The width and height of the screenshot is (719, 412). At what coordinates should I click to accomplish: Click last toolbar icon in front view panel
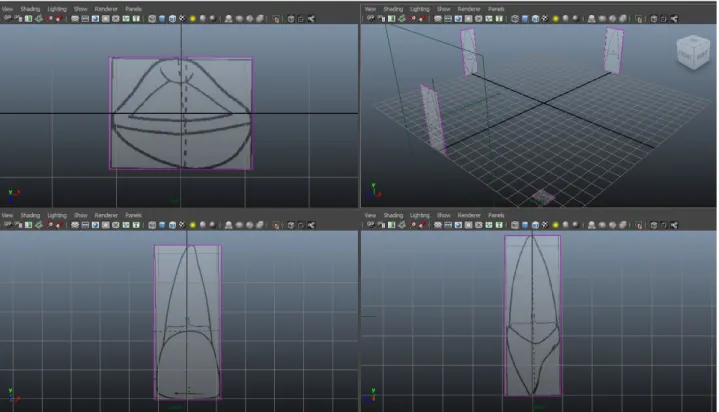311,225
